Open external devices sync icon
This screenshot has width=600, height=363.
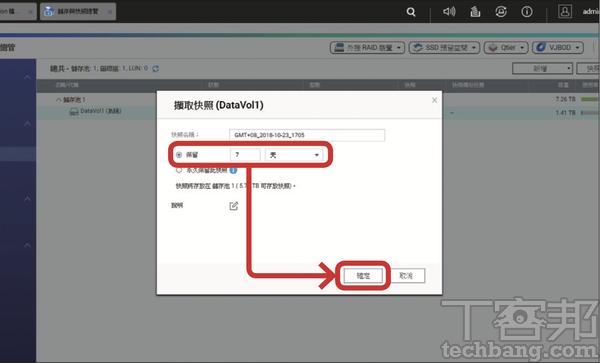click(501, 12)
